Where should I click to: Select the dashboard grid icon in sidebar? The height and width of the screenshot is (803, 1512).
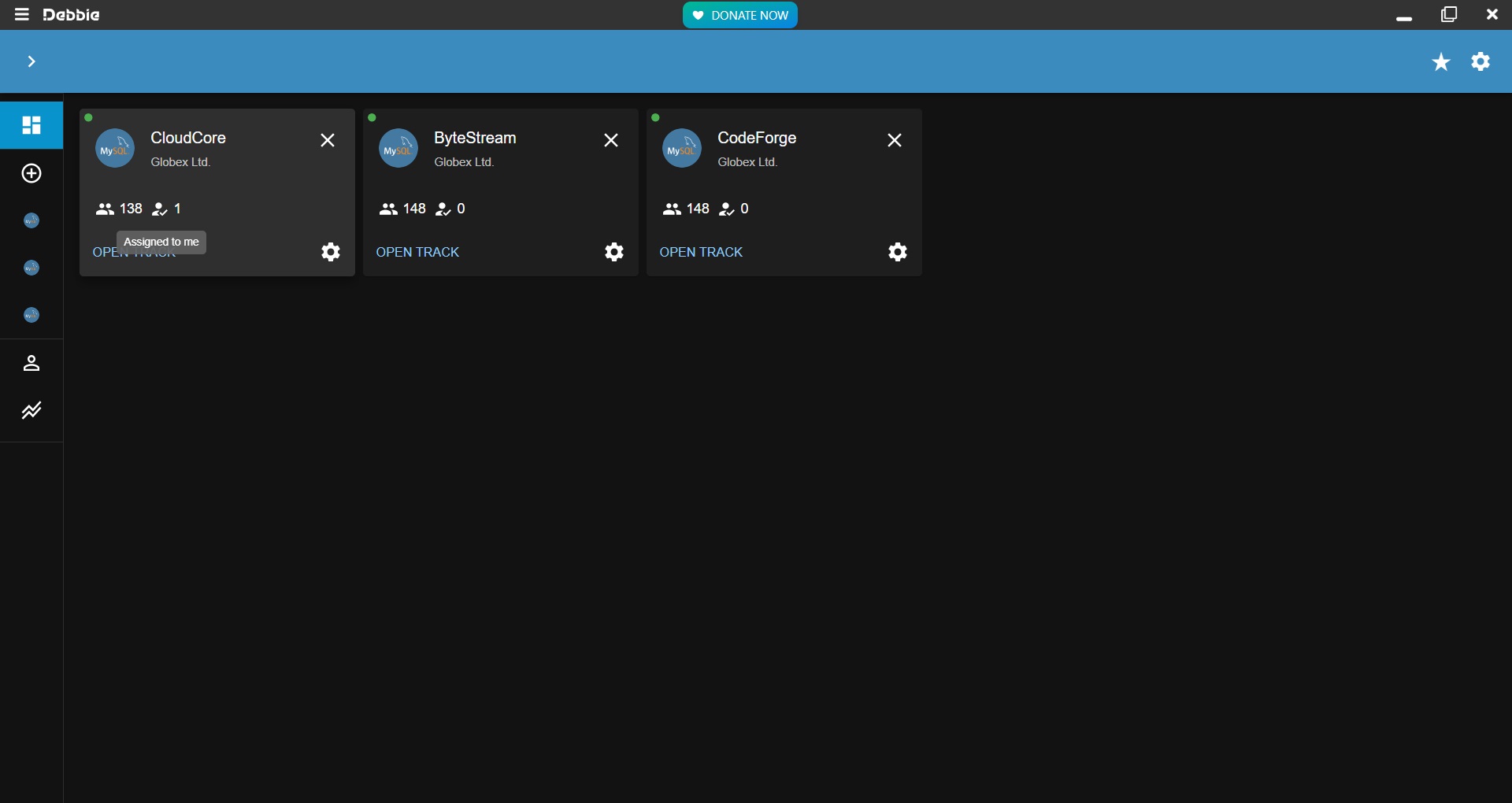(31, 125)
